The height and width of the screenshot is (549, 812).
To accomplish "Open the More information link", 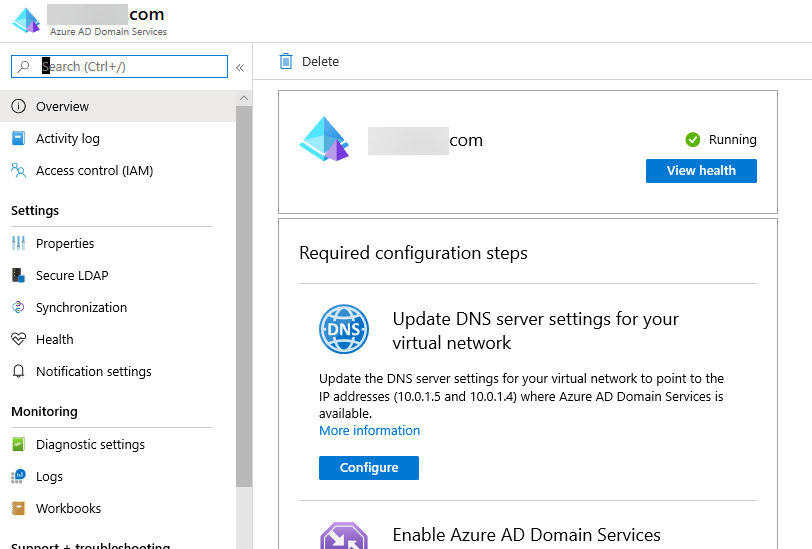I will 369,431.
